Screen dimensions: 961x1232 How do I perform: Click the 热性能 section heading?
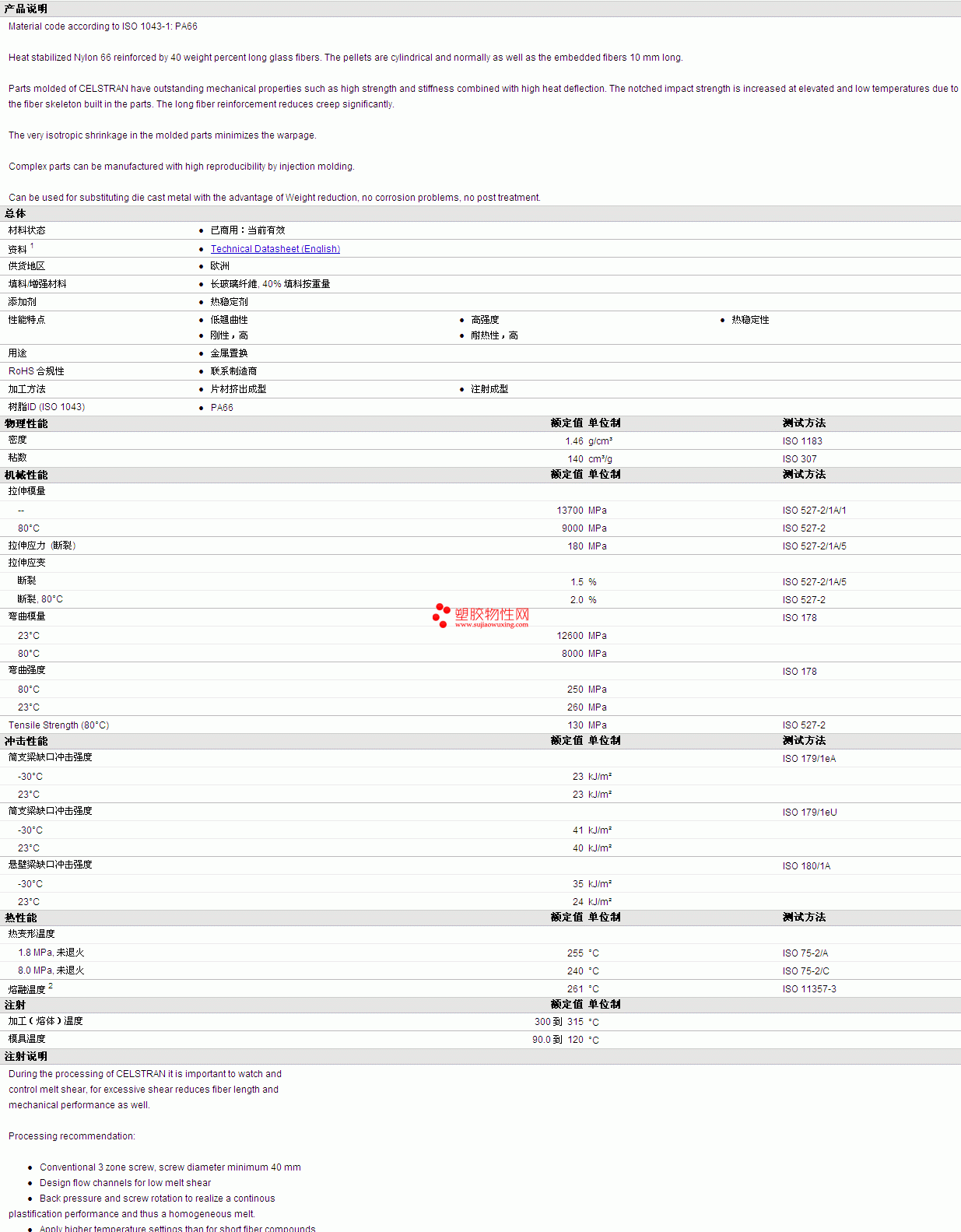21,918
